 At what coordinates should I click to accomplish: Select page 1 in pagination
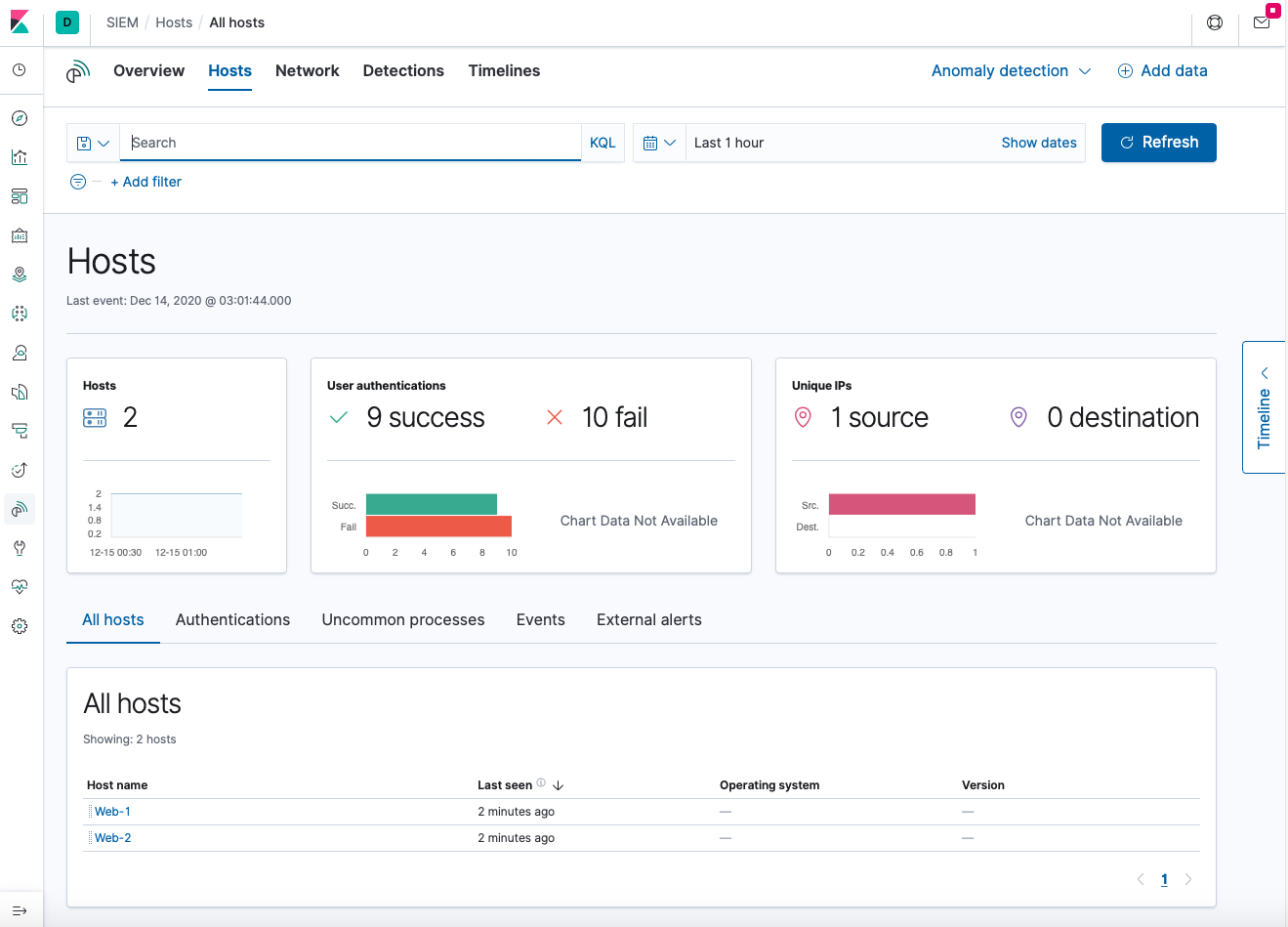point(1164,879)
